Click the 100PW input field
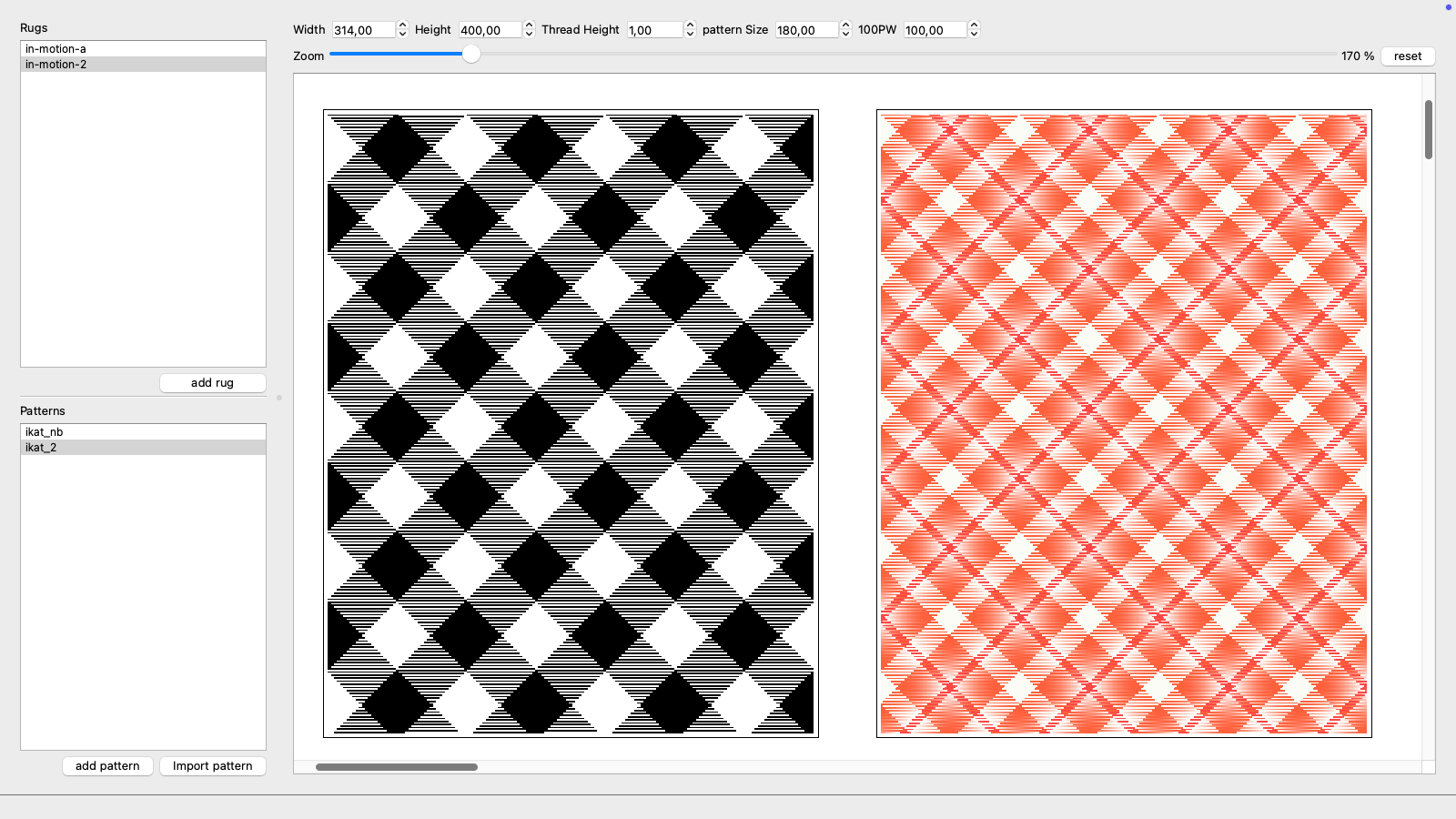Screen dimensions: 1456x819 coord(934,30)
